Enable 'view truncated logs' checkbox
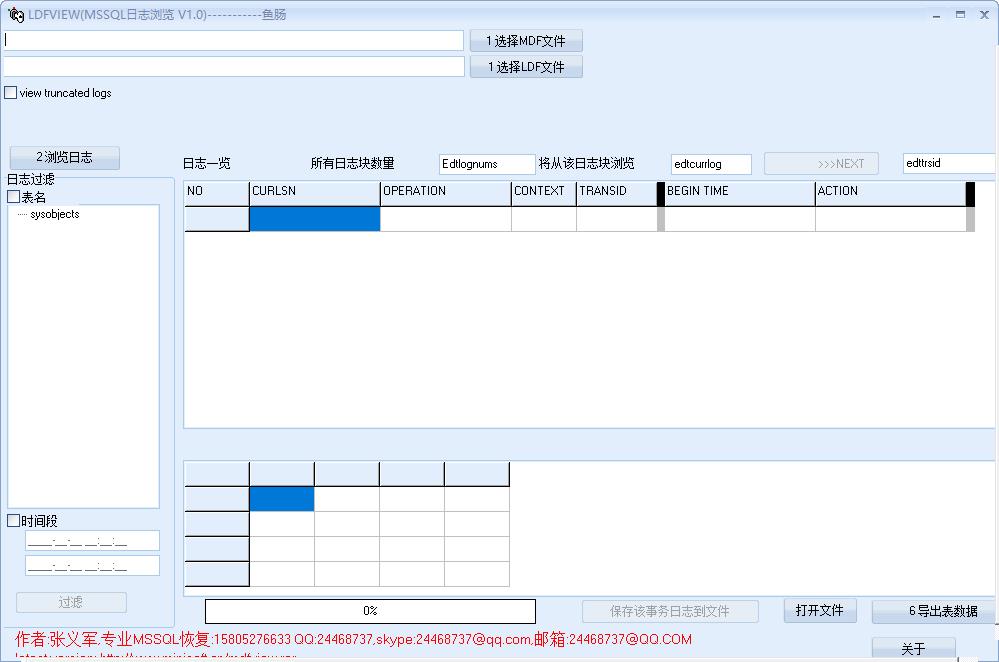 point(11,93)
